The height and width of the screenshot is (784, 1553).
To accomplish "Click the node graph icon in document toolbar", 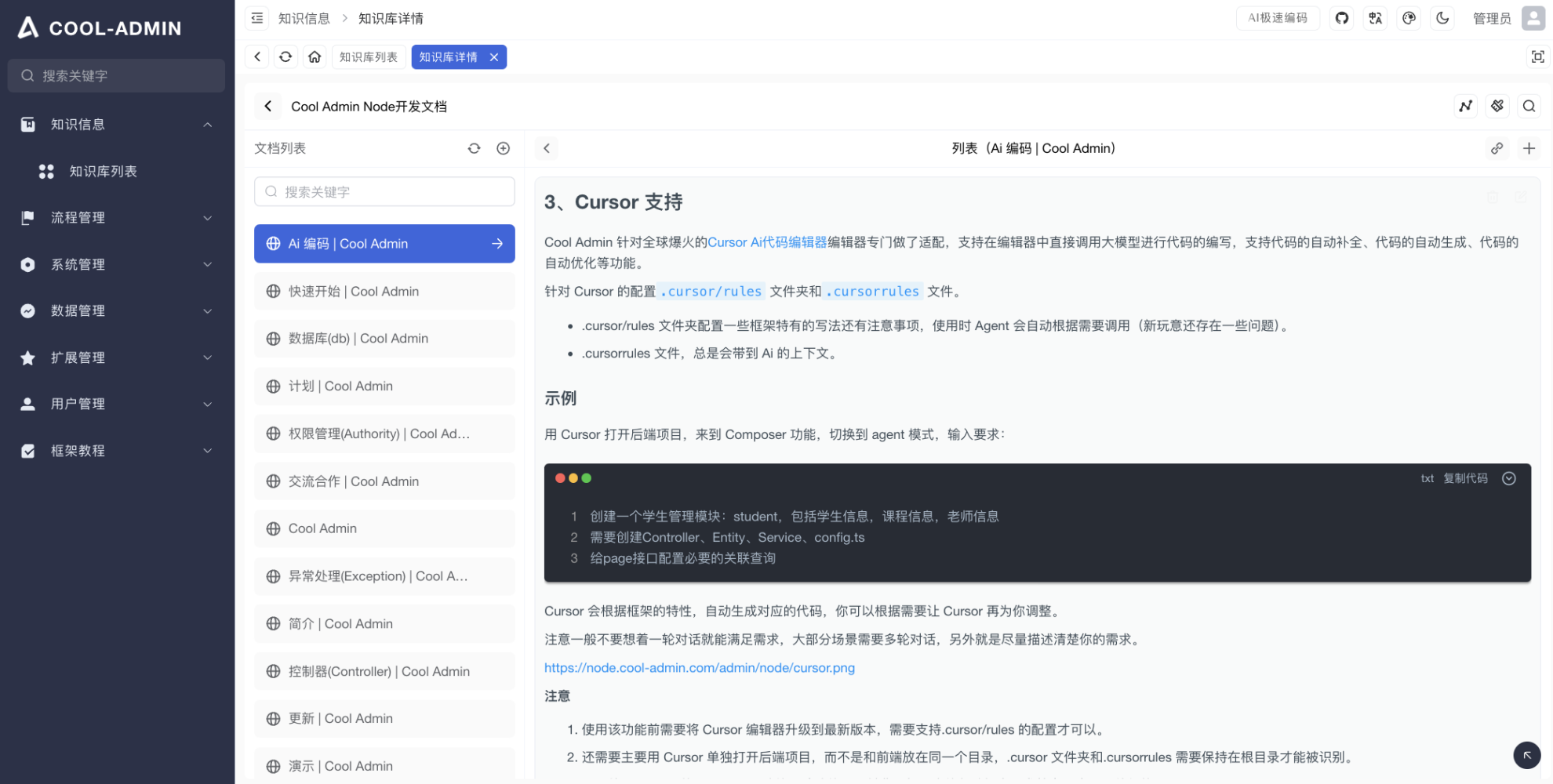I will (1465, 106).
